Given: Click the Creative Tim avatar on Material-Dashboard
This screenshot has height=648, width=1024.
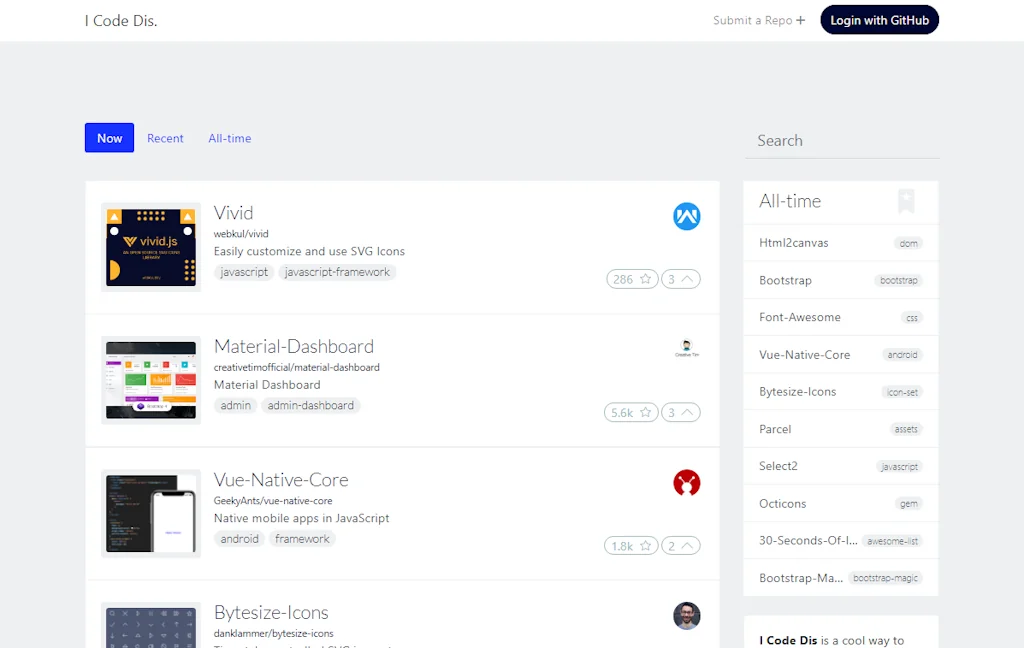Looking at the screenshot, I should 686,348.
